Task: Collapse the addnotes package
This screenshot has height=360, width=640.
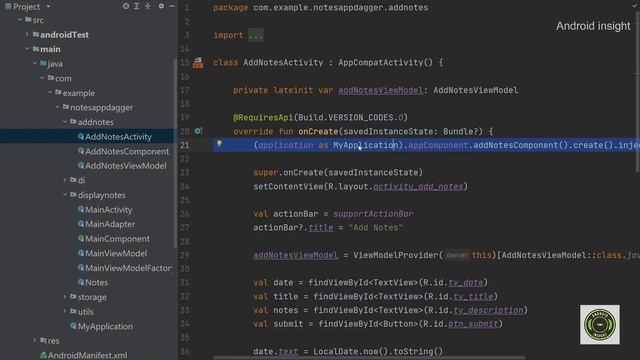Action: 65,122
